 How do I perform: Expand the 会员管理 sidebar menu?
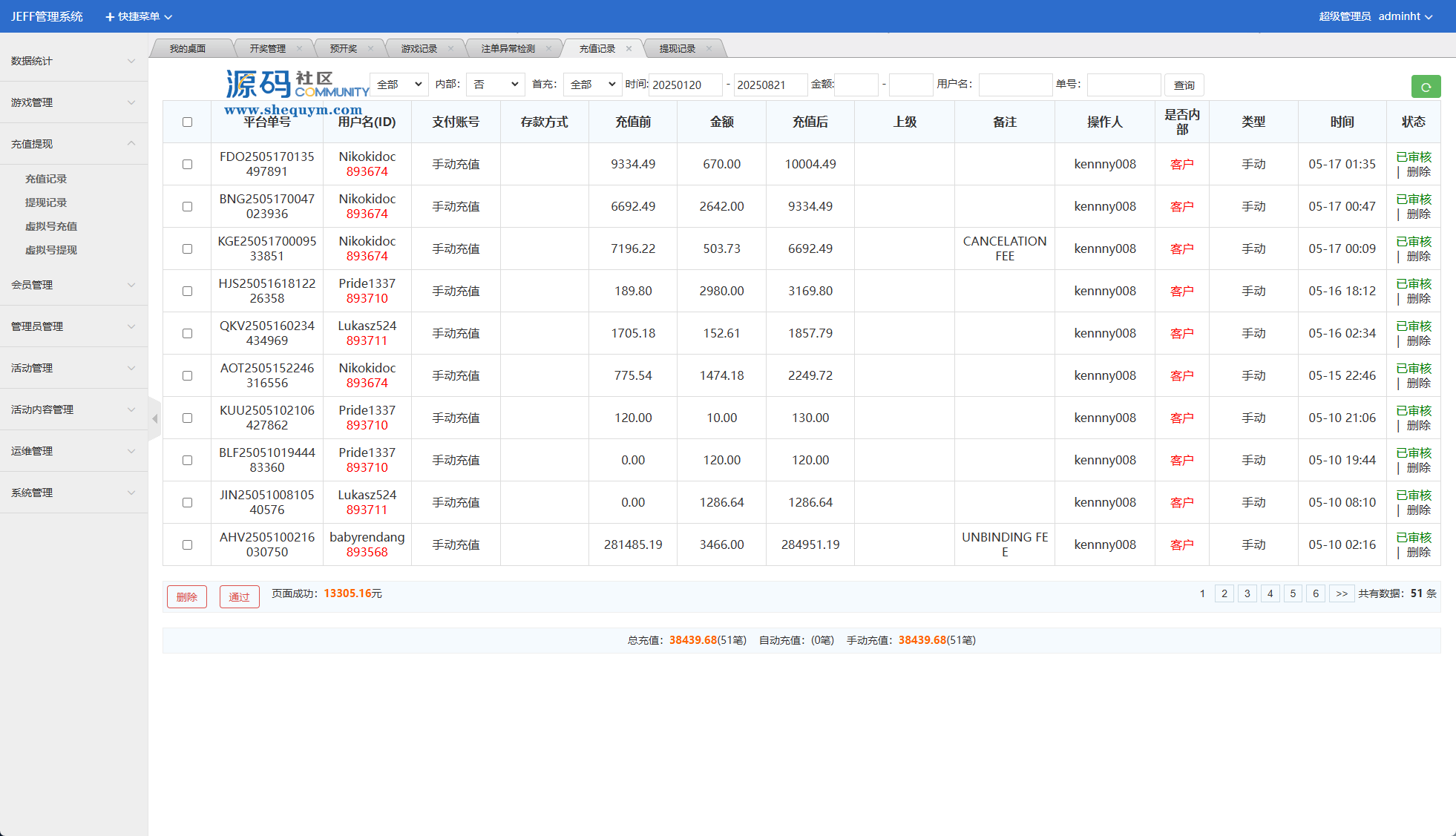coord(73,285)
